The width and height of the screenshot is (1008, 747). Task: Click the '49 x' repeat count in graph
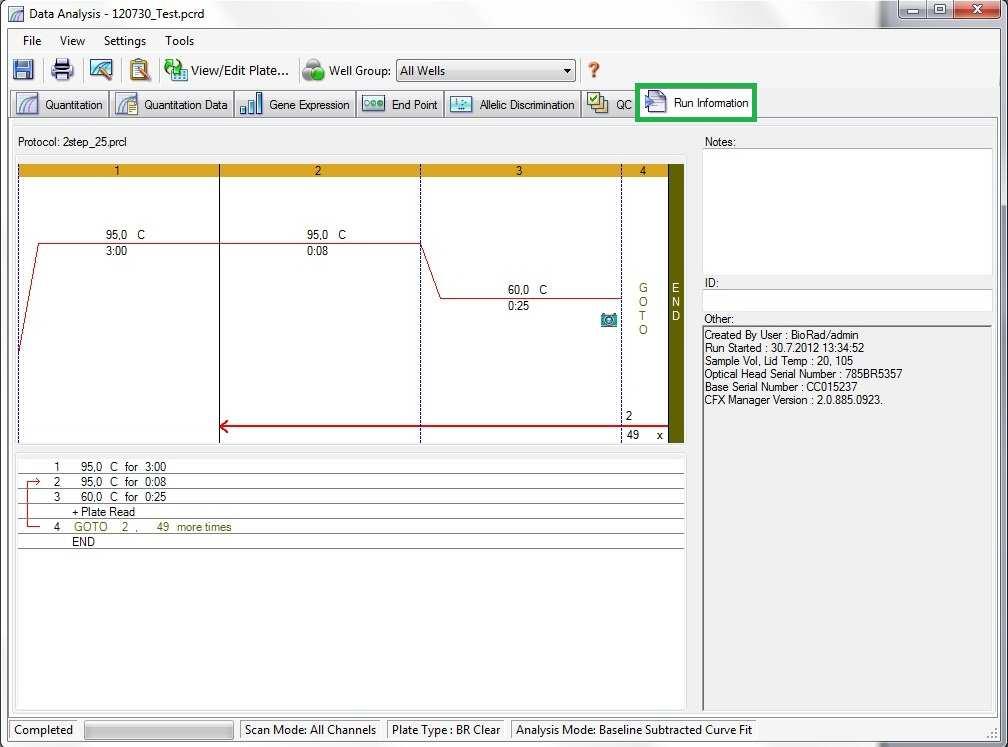pos(644,435)
